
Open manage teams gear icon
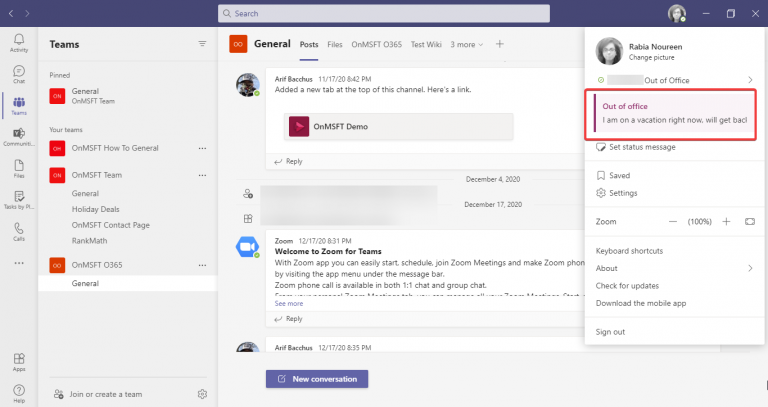tap(202, 394)
